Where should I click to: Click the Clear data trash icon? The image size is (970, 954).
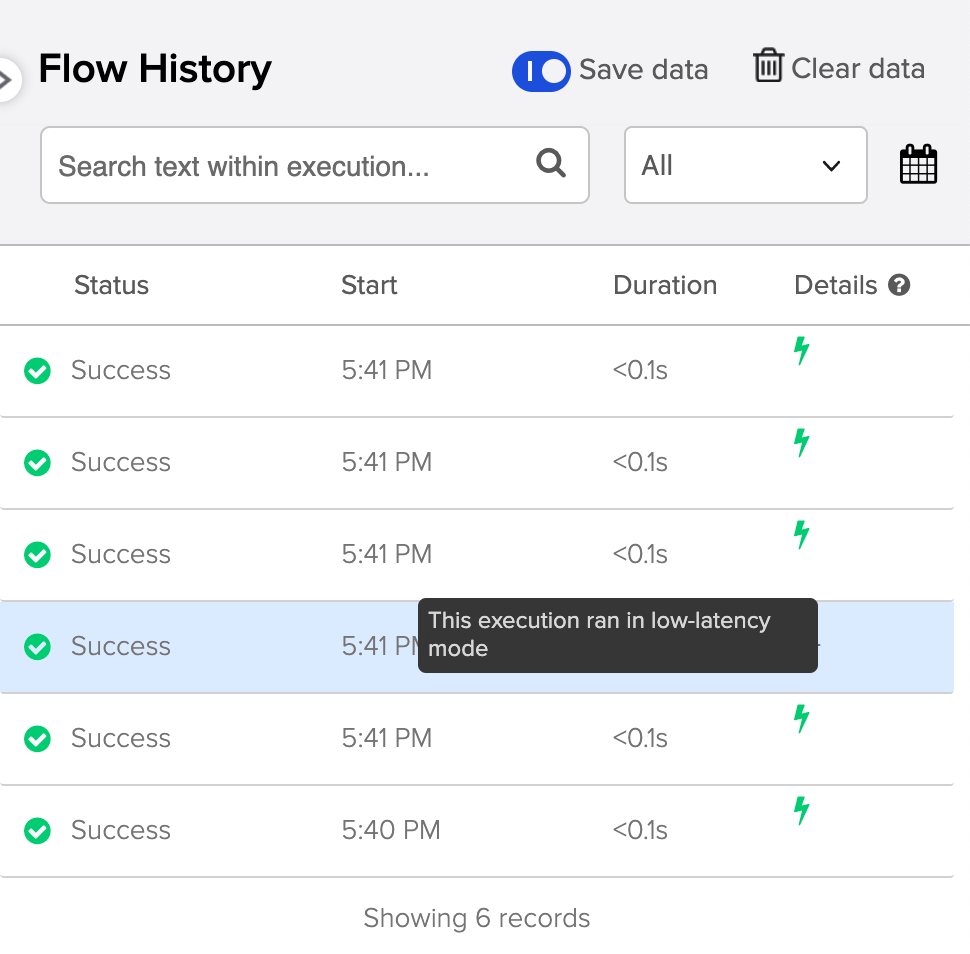[768, 66]
